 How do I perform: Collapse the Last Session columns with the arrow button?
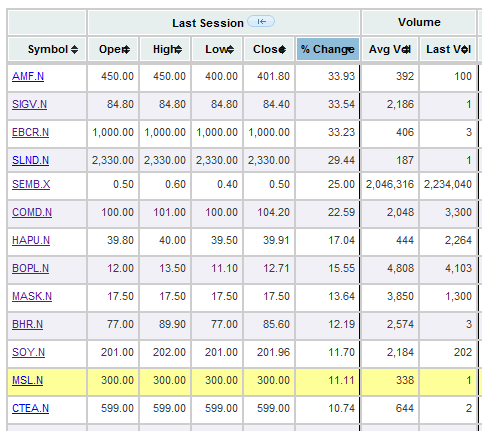pos(261,22)
